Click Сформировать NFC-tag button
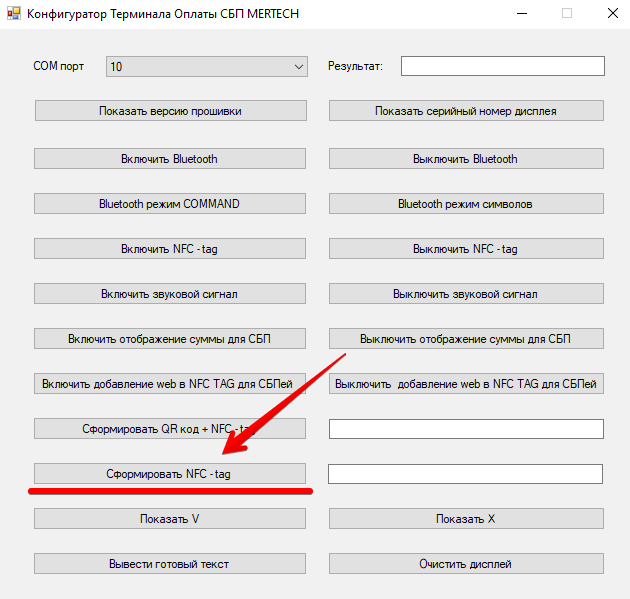The image size is (630, 599). [x=169, y=474]
